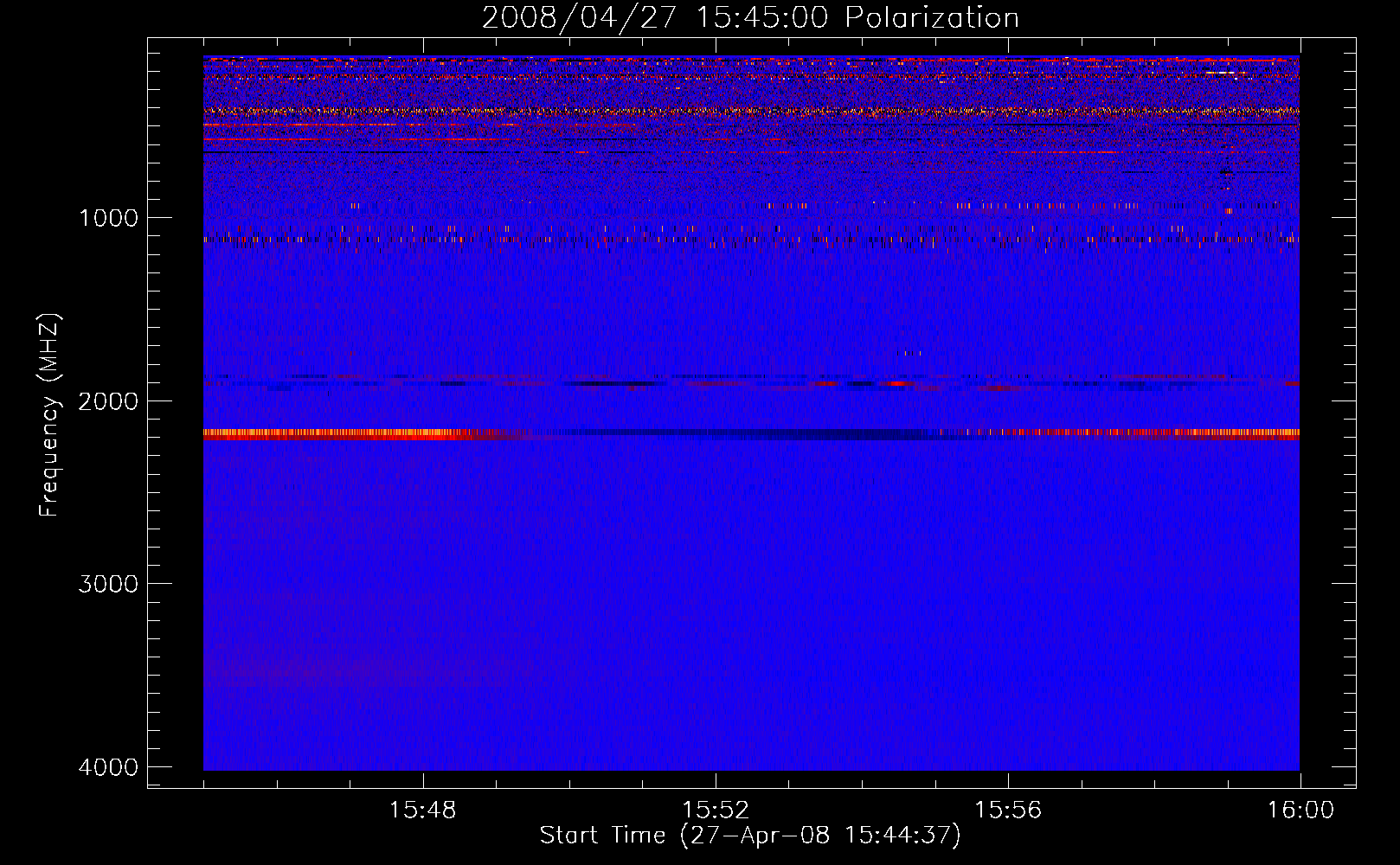The height and width of the screenshot is (865, 1400).
Task: Click the 15:56 time tick label
Action: pyautogui.click(x=1008, y=811)
